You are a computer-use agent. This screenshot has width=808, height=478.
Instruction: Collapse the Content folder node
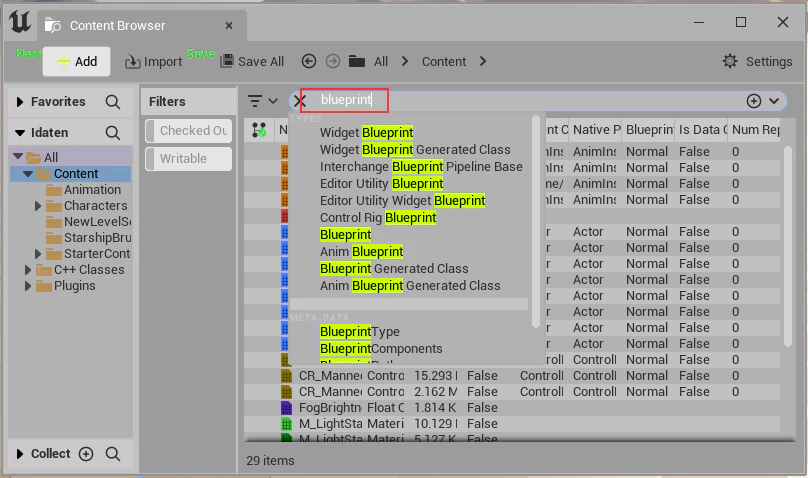point(28,174)
